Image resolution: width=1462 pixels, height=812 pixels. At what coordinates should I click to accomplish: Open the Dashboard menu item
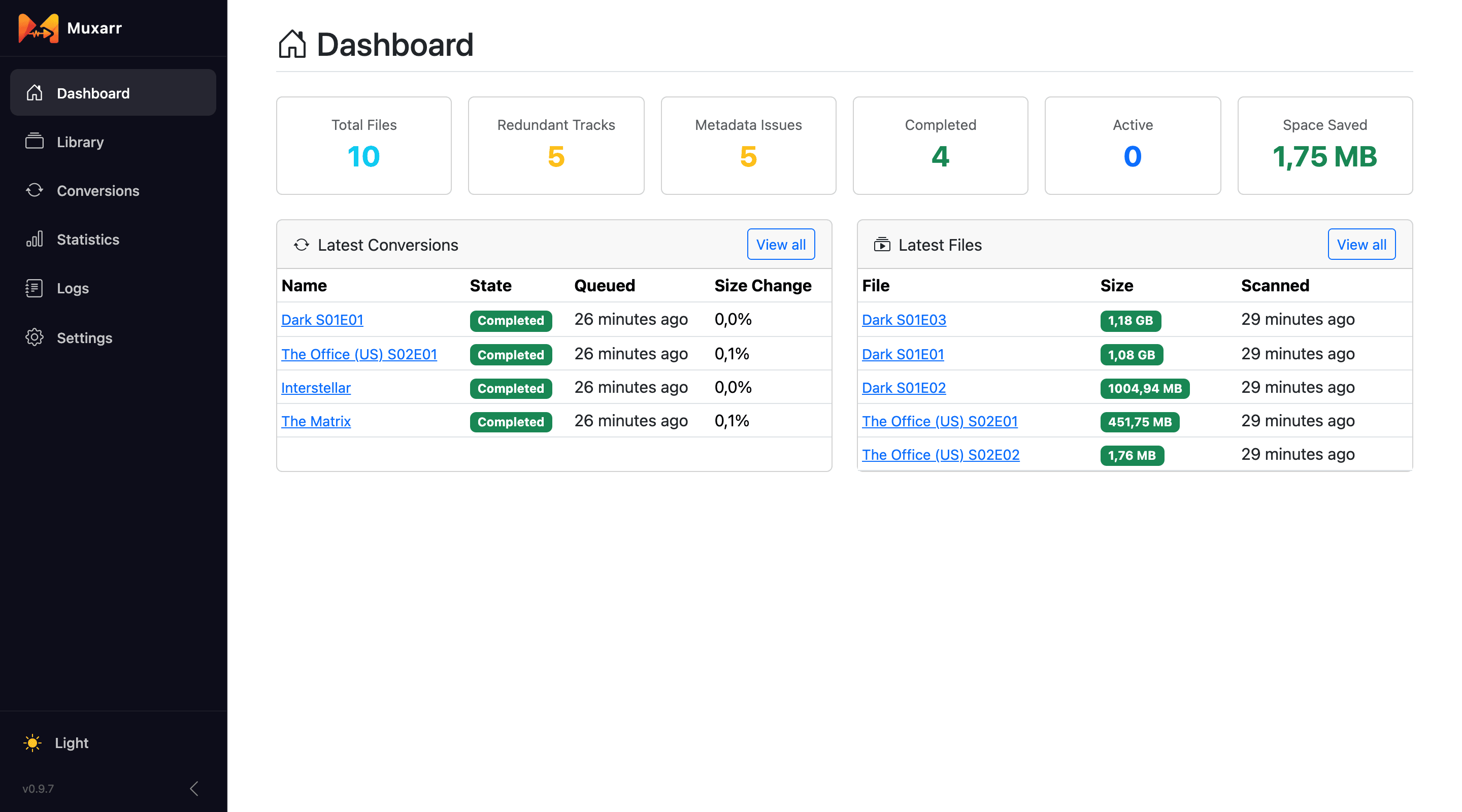[x=113, y=92]
